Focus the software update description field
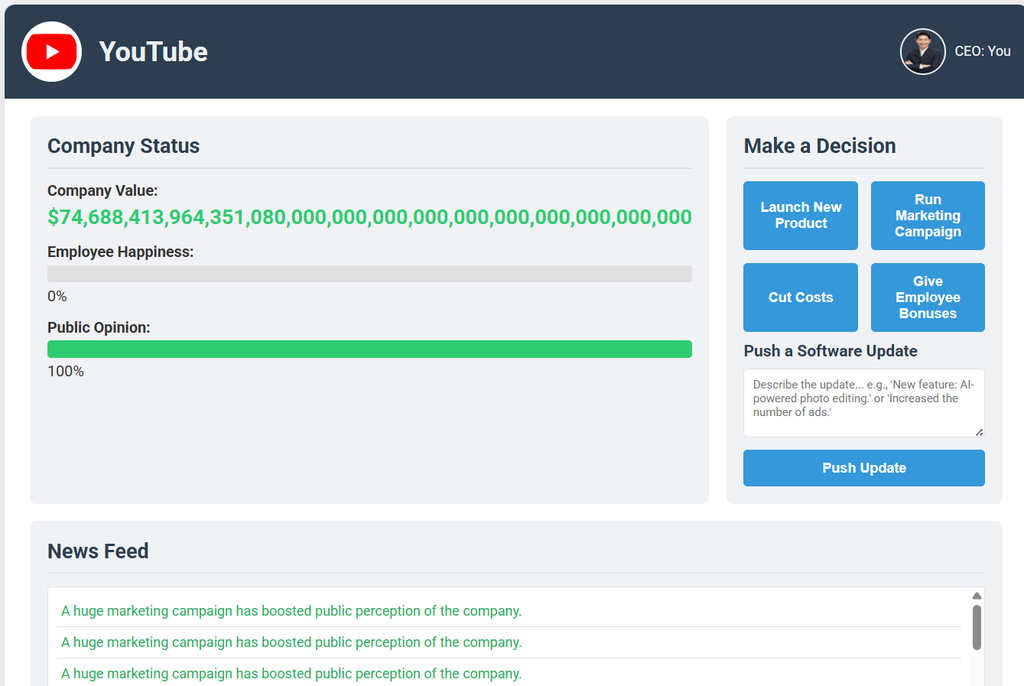Viewport: 1024px width, 686px height. pyautogui.click(x=863, y=402)
